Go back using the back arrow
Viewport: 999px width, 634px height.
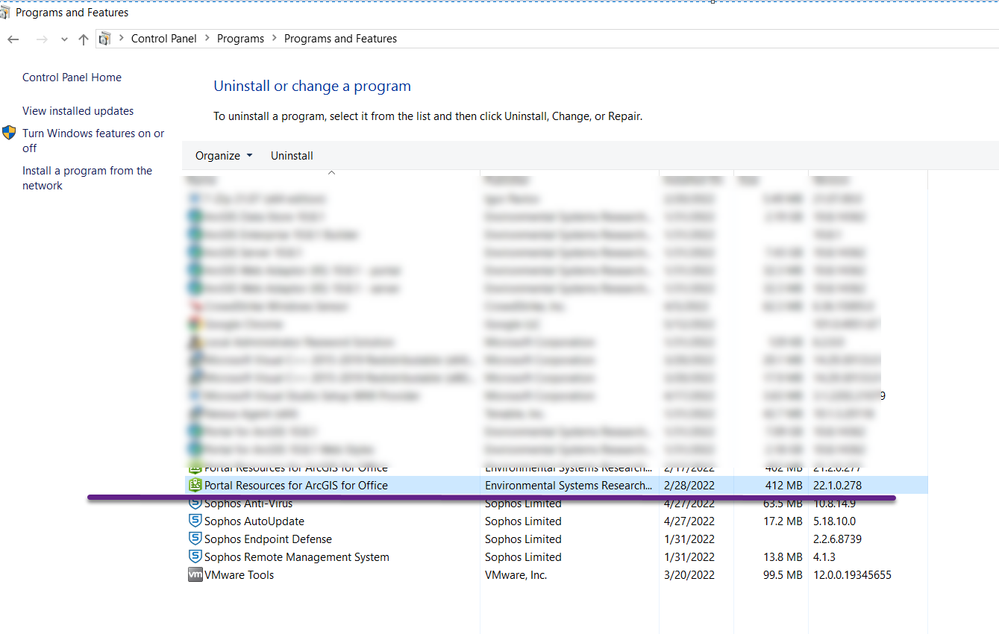13,40
